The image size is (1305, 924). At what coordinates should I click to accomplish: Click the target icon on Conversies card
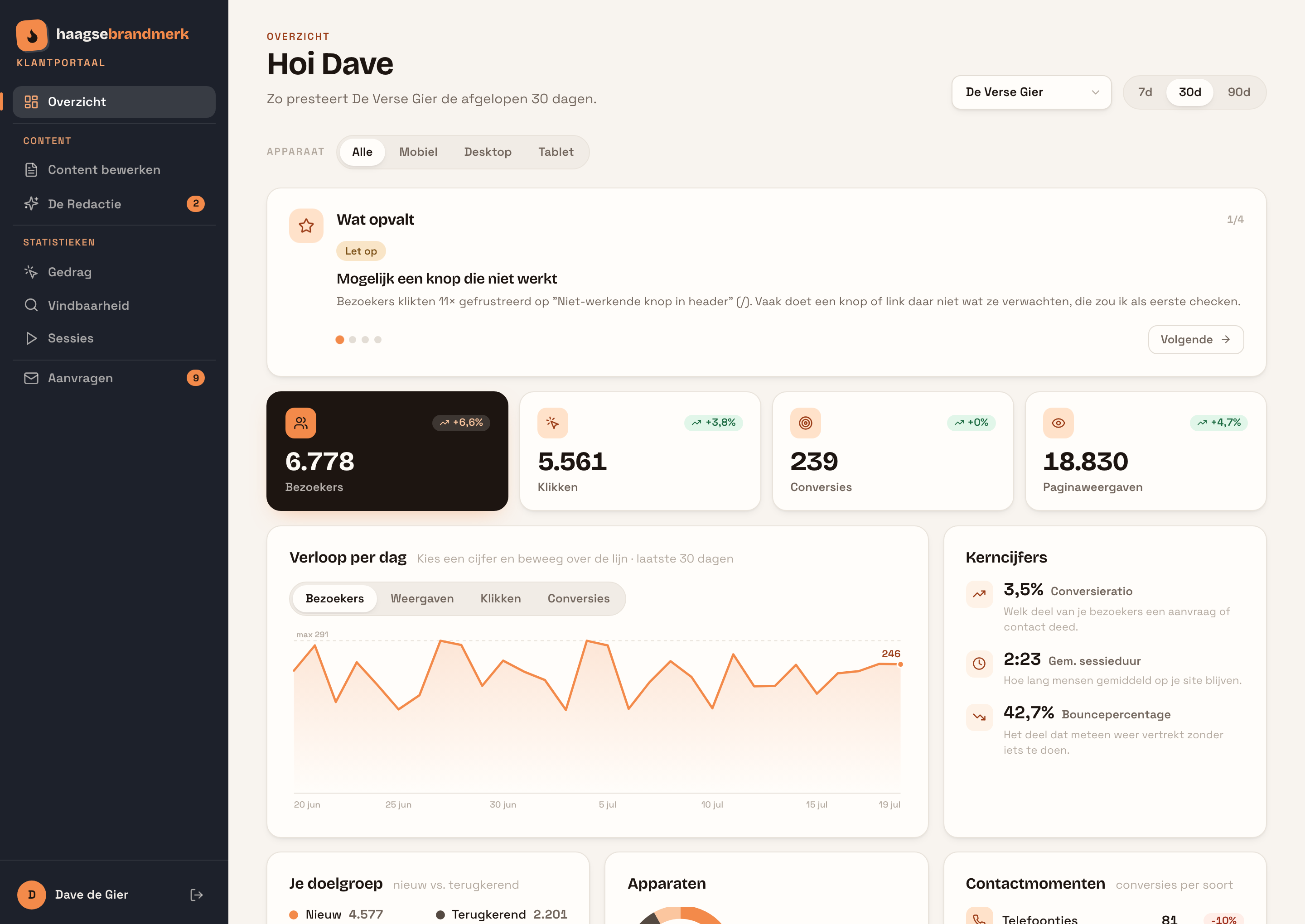805,423
